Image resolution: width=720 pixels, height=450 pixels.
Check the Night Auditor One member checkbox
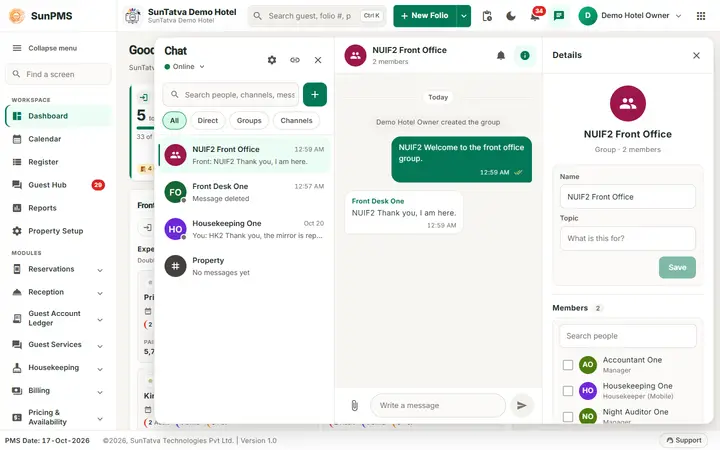coord(568,416)
